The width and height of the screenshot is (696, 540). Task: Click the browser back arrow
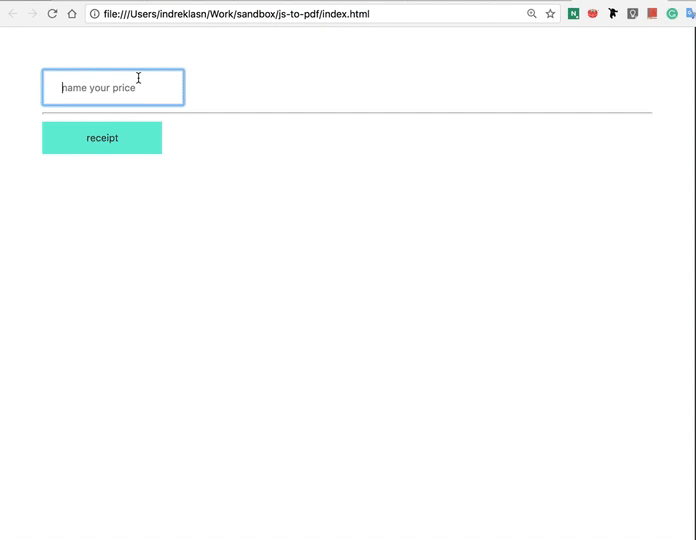(x=13, y=14)
